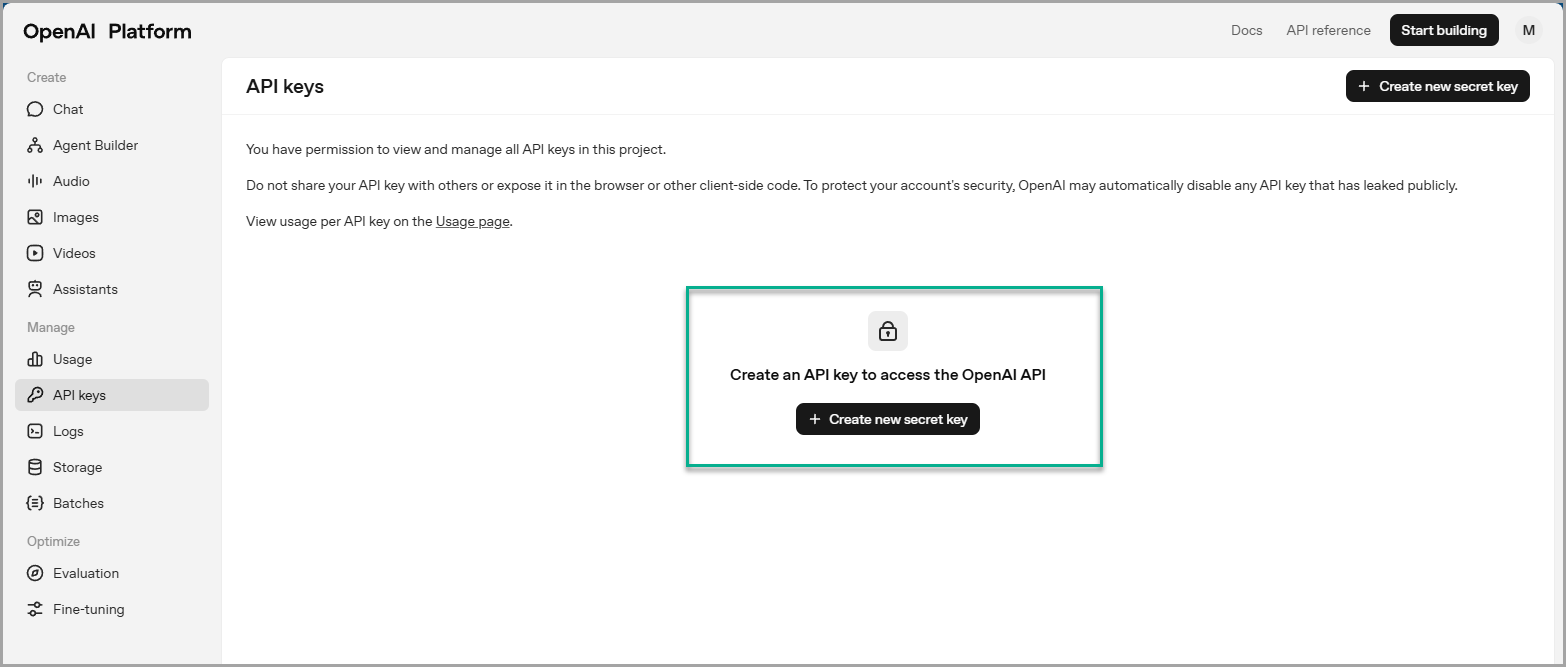The height and width of the screenshot is (667, 1566).
Task: Follow the Usage page hyperlink
Action: pos(472,221)
